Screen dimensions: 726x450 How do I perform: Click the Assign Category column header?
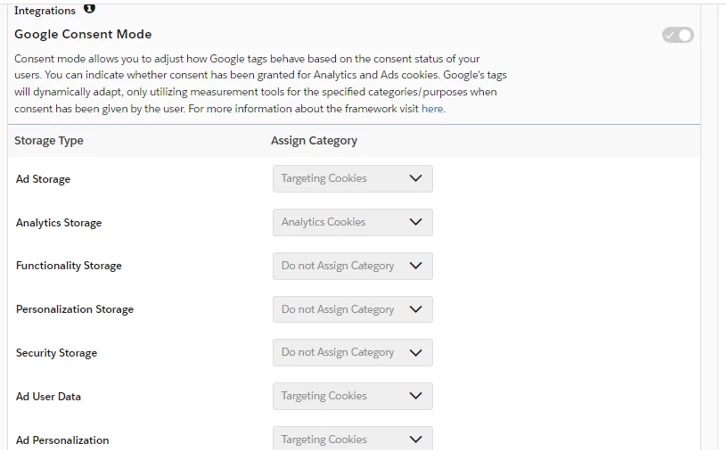pyautogui.click(x=313, y=141)
